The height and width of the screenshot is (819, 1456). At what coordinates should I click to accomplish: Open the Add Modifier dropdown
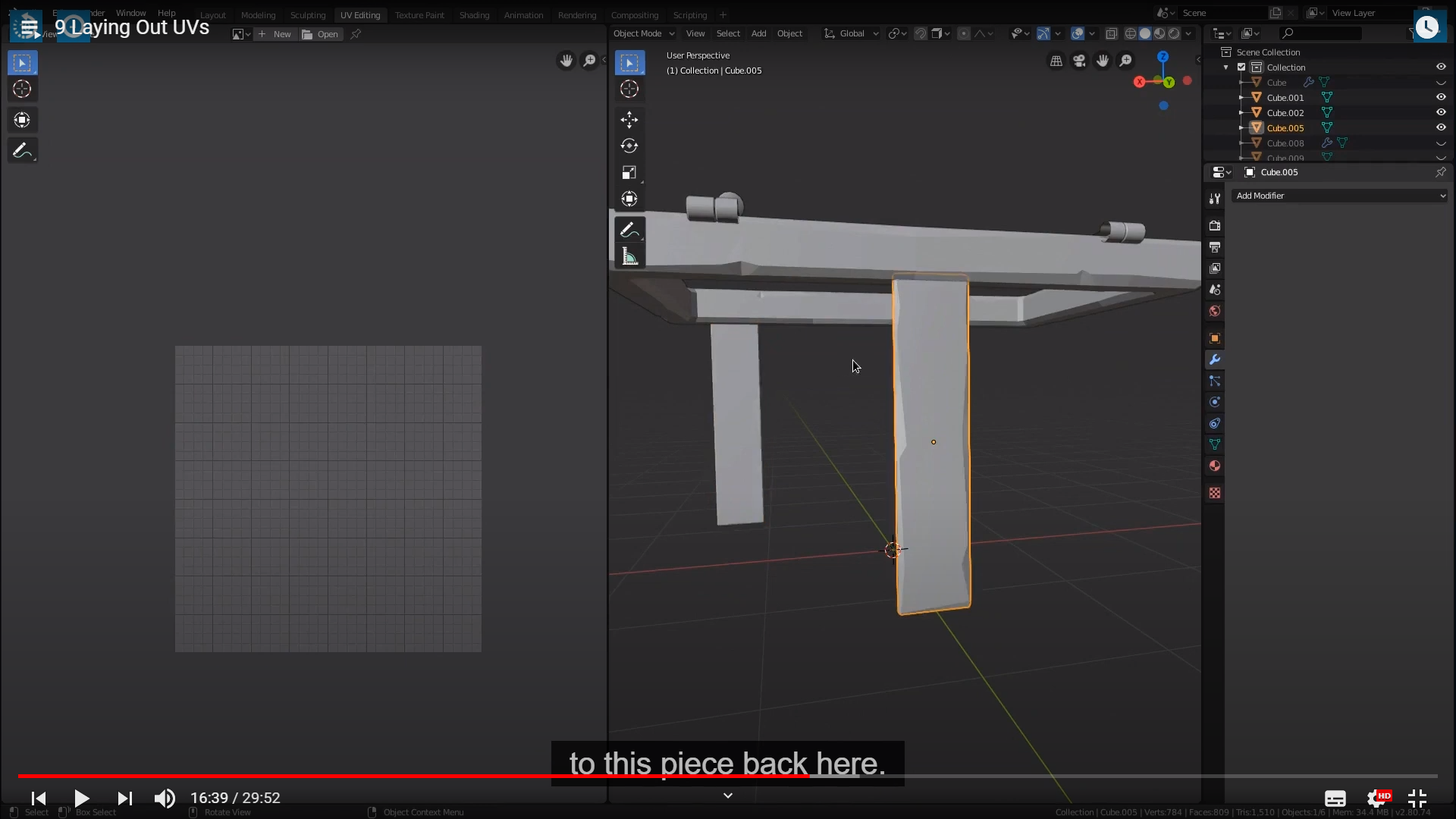(1340, 196)
